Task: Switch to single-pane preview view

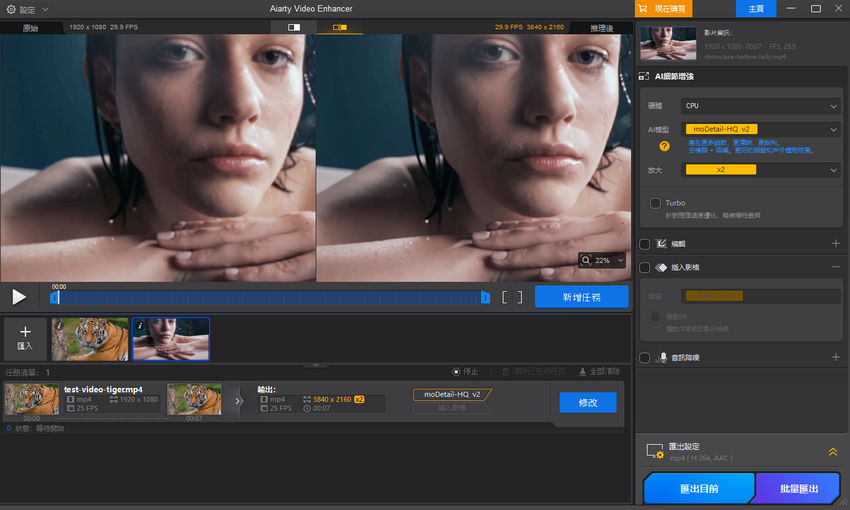Action: 294,27
